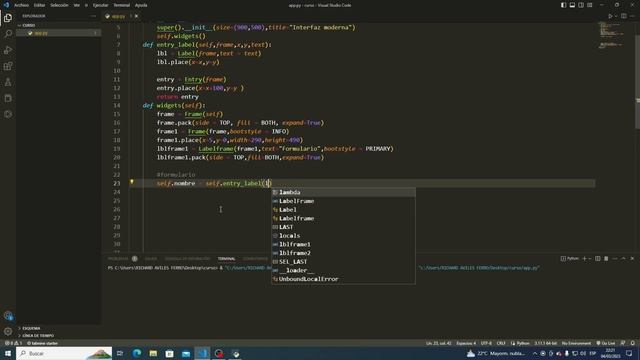Run Python file with the play button

(610, 16)
